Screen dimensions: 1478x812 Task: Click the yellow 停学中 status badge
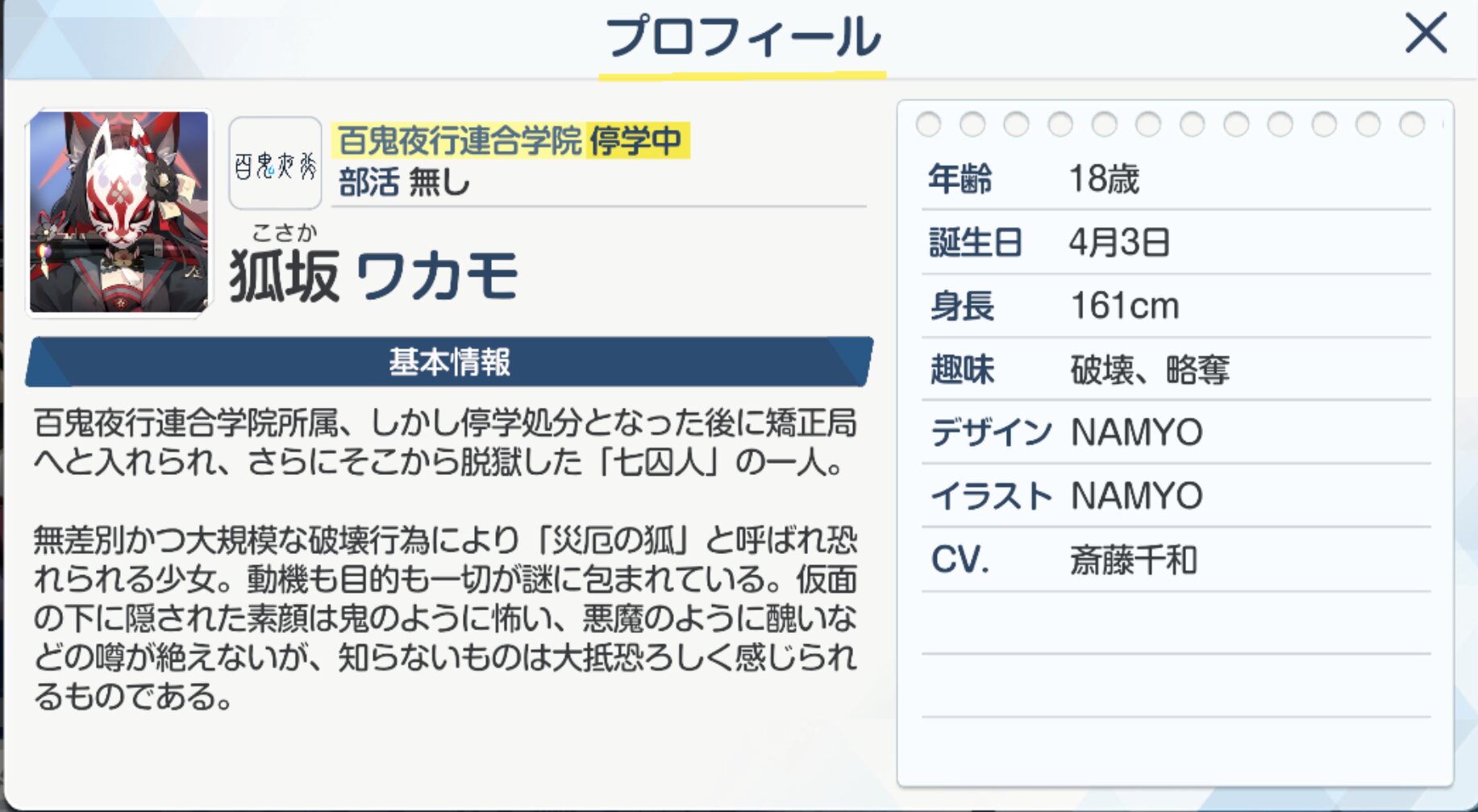click(x=636, y=141)
